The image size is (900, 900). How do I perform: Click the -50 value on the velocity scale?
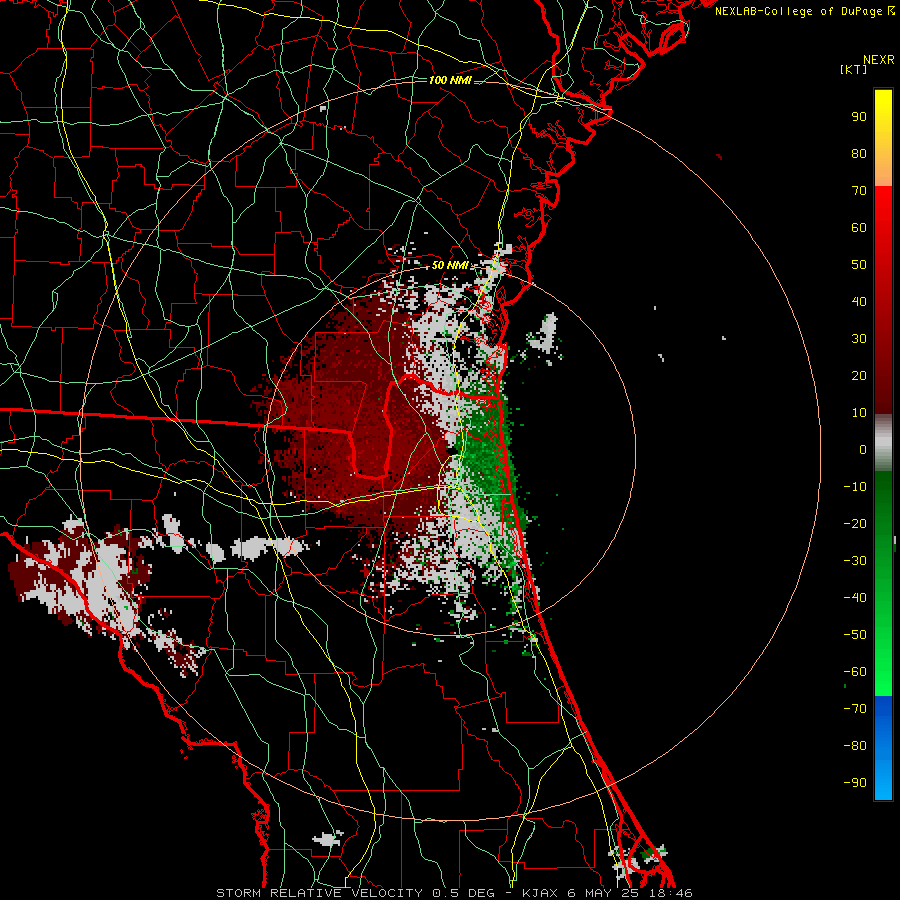point(855,635)
